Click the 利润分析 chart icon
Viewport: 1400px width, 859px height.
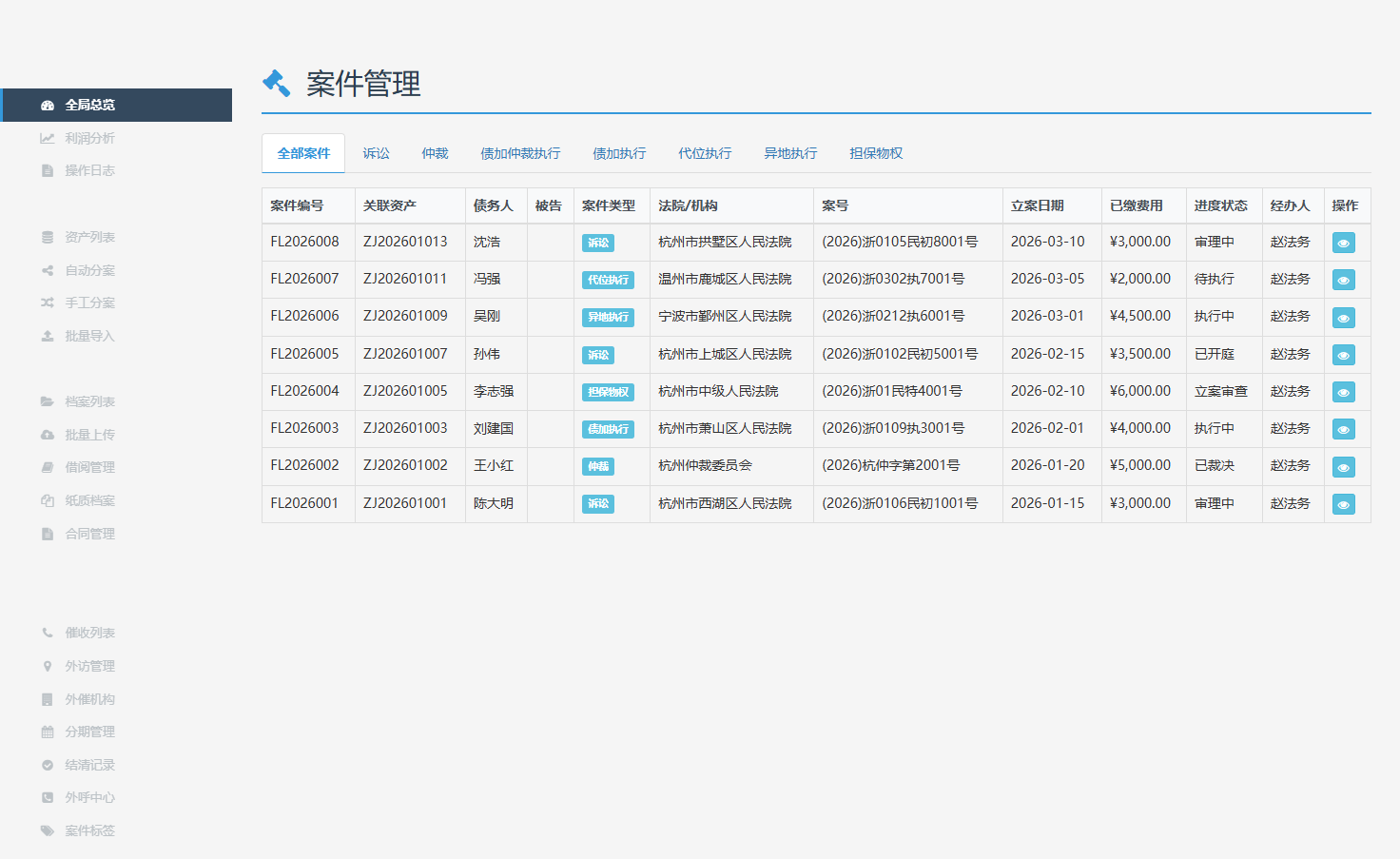48,138
